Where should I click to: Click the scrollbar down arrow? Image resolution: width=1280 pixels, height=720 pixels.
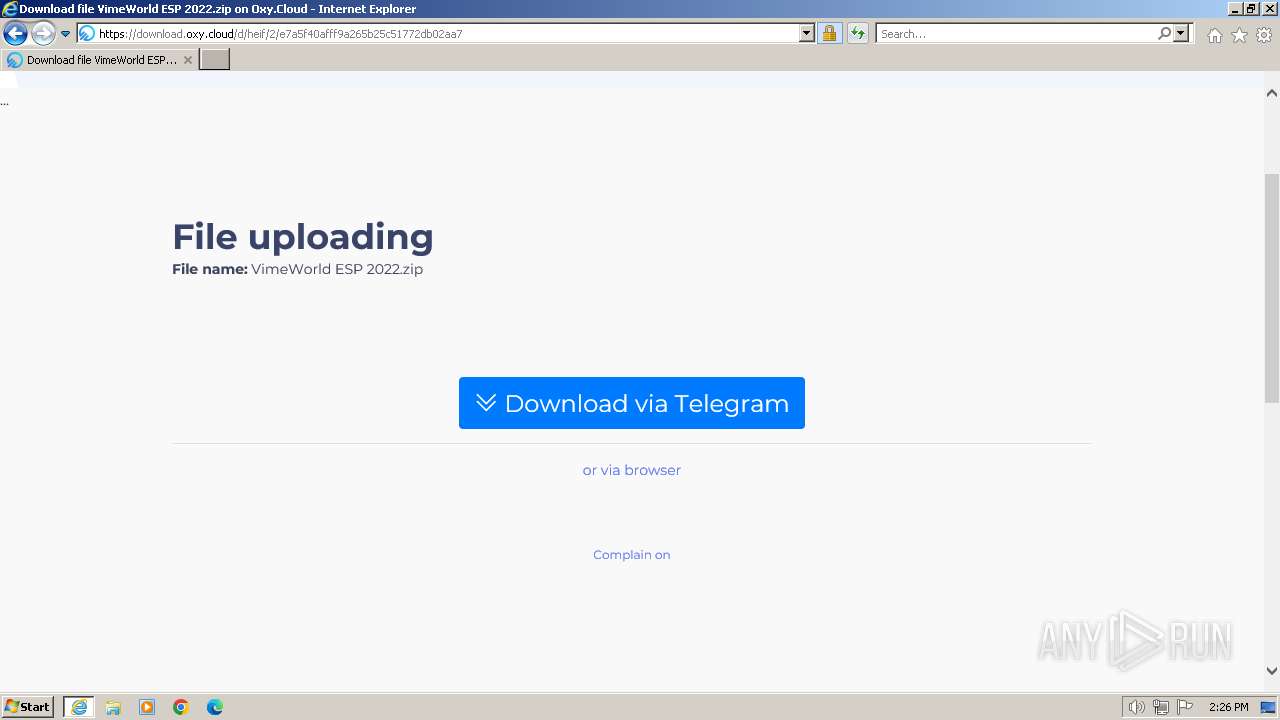pos(1272,671)
